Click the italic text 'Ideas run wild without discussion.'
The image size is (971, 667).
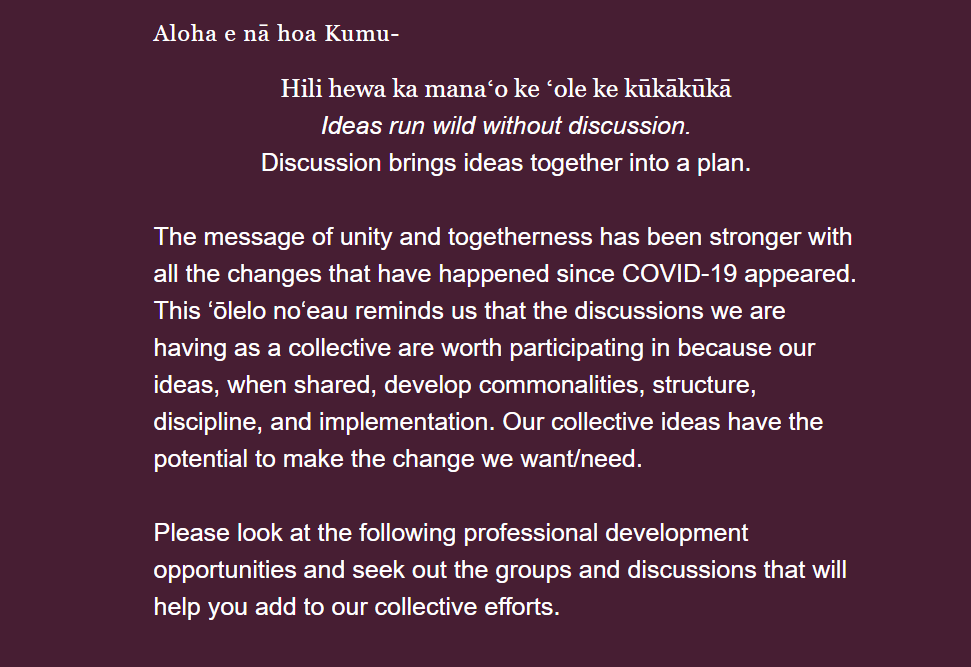coord(506,126)
